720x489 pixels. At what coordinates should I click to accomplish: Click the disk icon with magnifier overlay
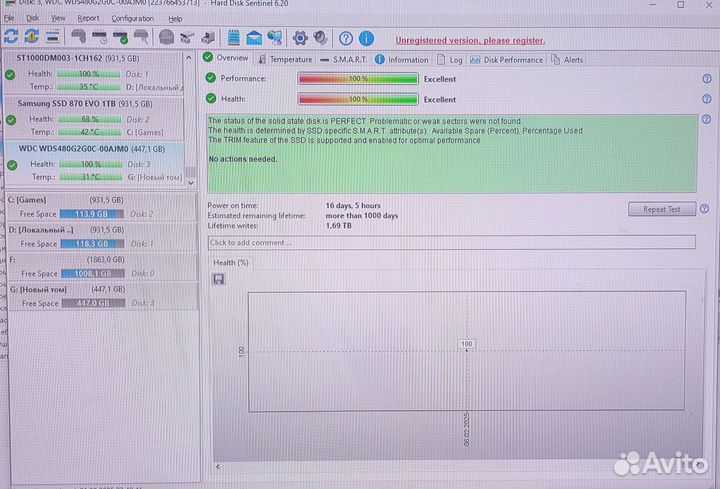tap(141, 37)
